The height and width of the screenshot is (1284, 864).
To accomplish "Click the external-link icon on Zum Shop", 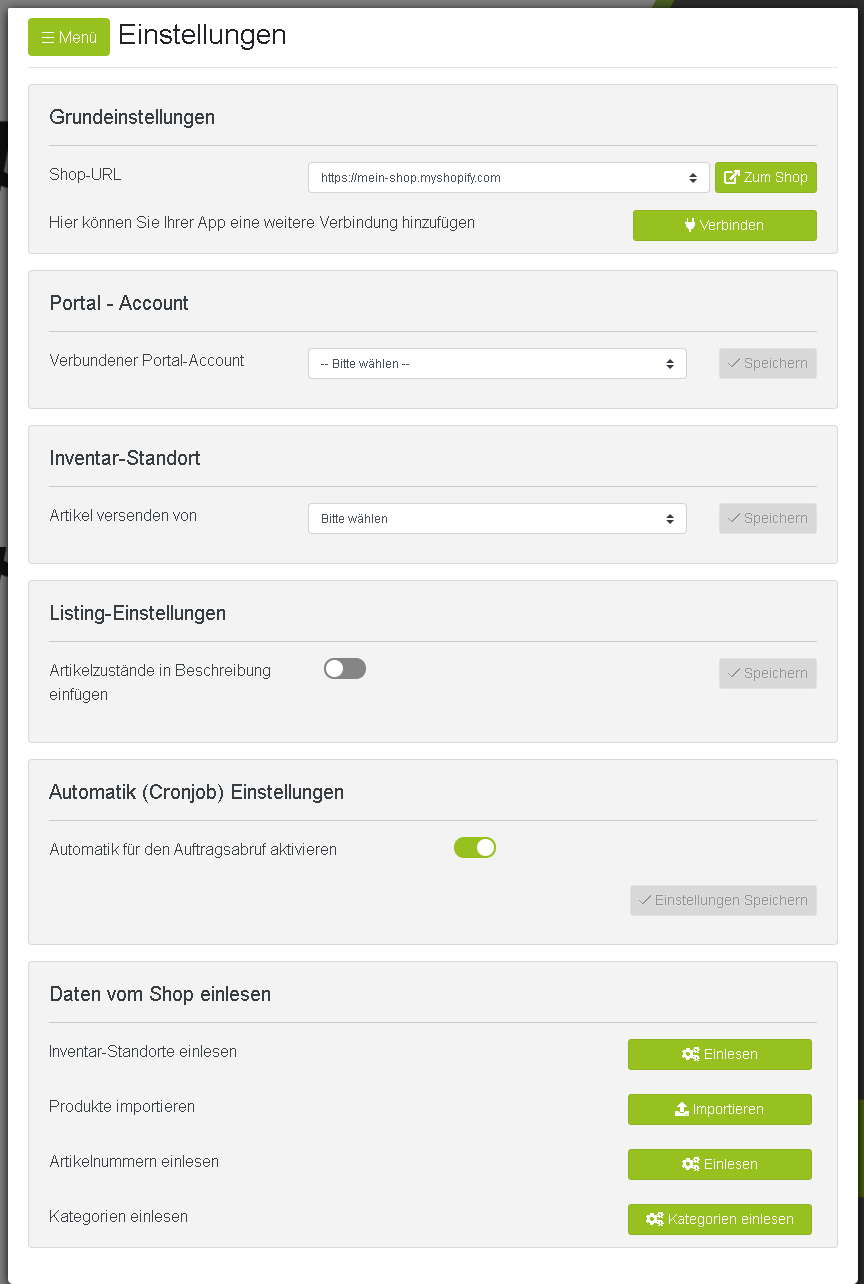I will point(732,177).
